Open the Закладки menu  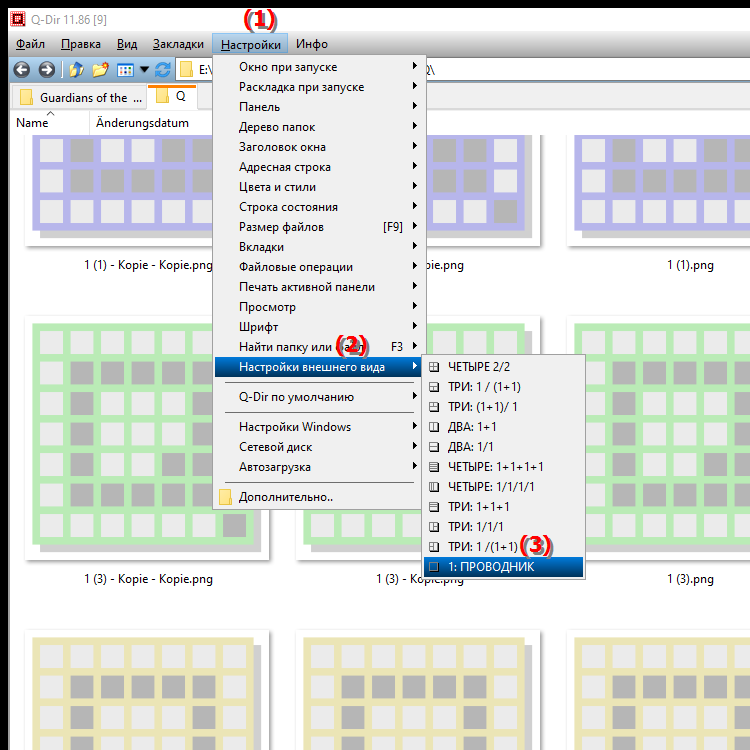(178, 44)
